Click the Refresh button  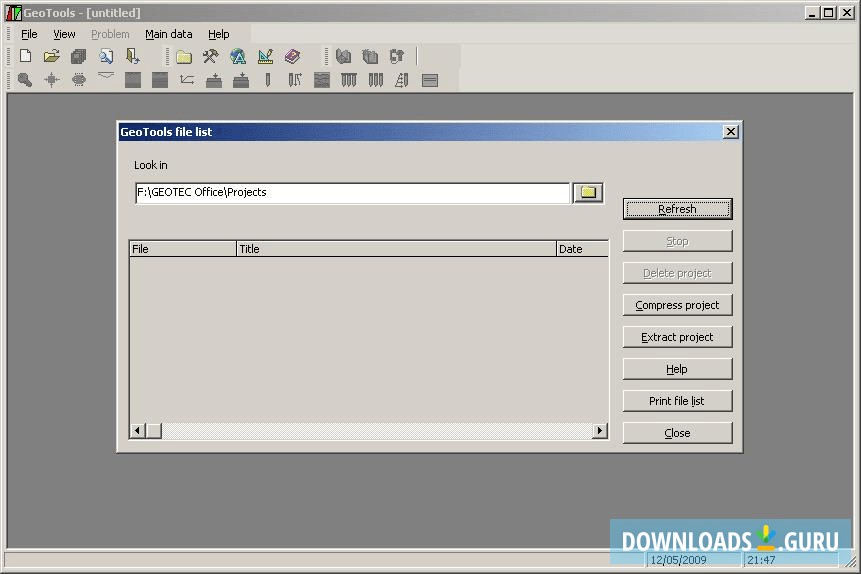677,209
